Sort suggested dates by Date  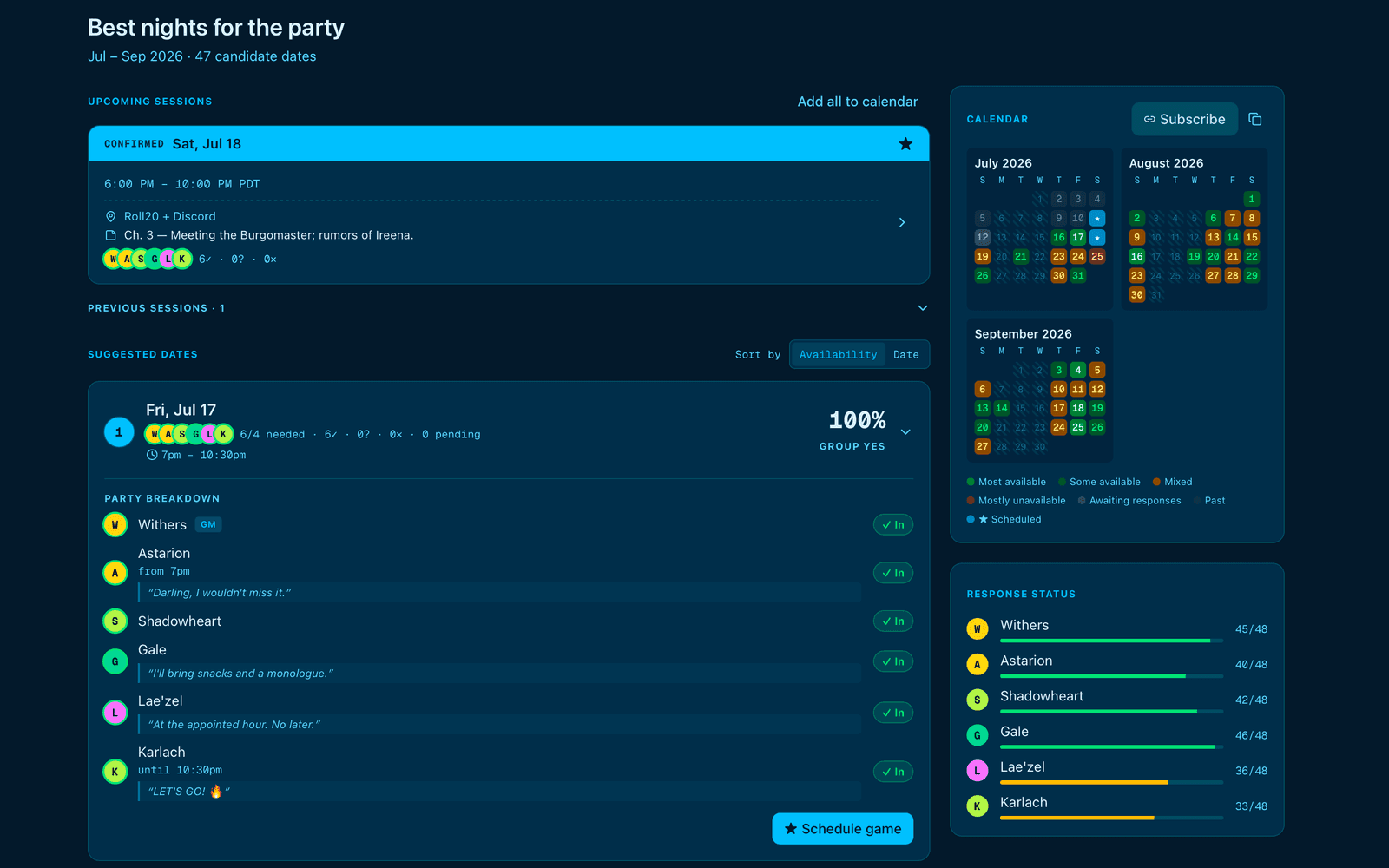tap(905, 354)
